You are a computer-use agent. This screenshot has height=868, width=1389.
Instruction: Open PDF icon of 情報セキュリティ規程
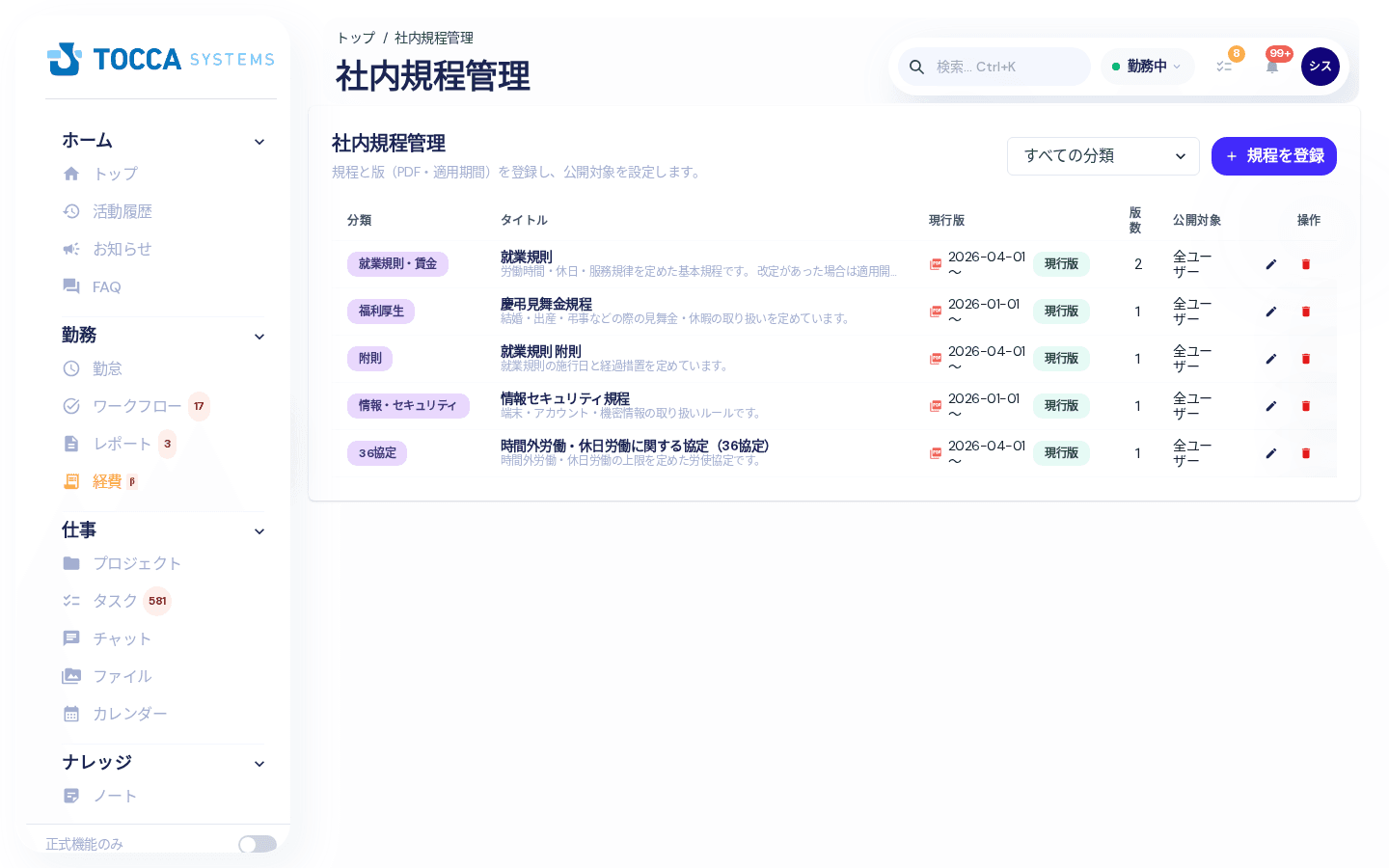(x=936, y=406)
